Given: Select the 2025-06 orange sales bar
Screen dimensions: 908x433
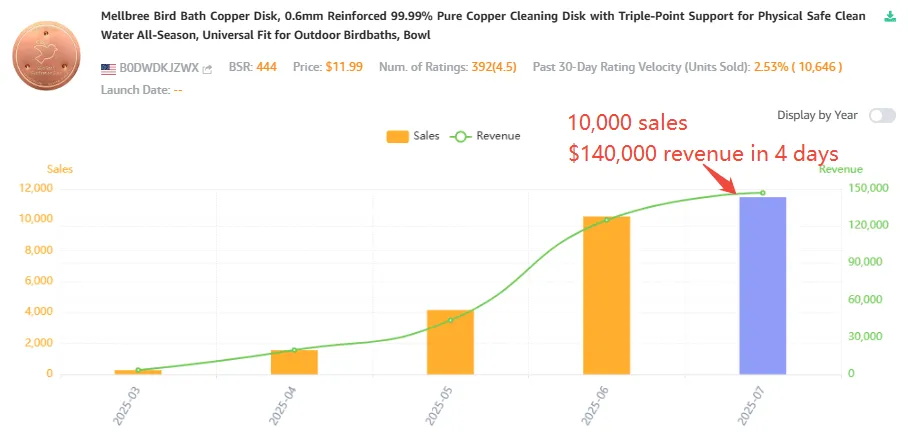Looking at the screenshot, I should pyautogui.click(x=606, y=295).
